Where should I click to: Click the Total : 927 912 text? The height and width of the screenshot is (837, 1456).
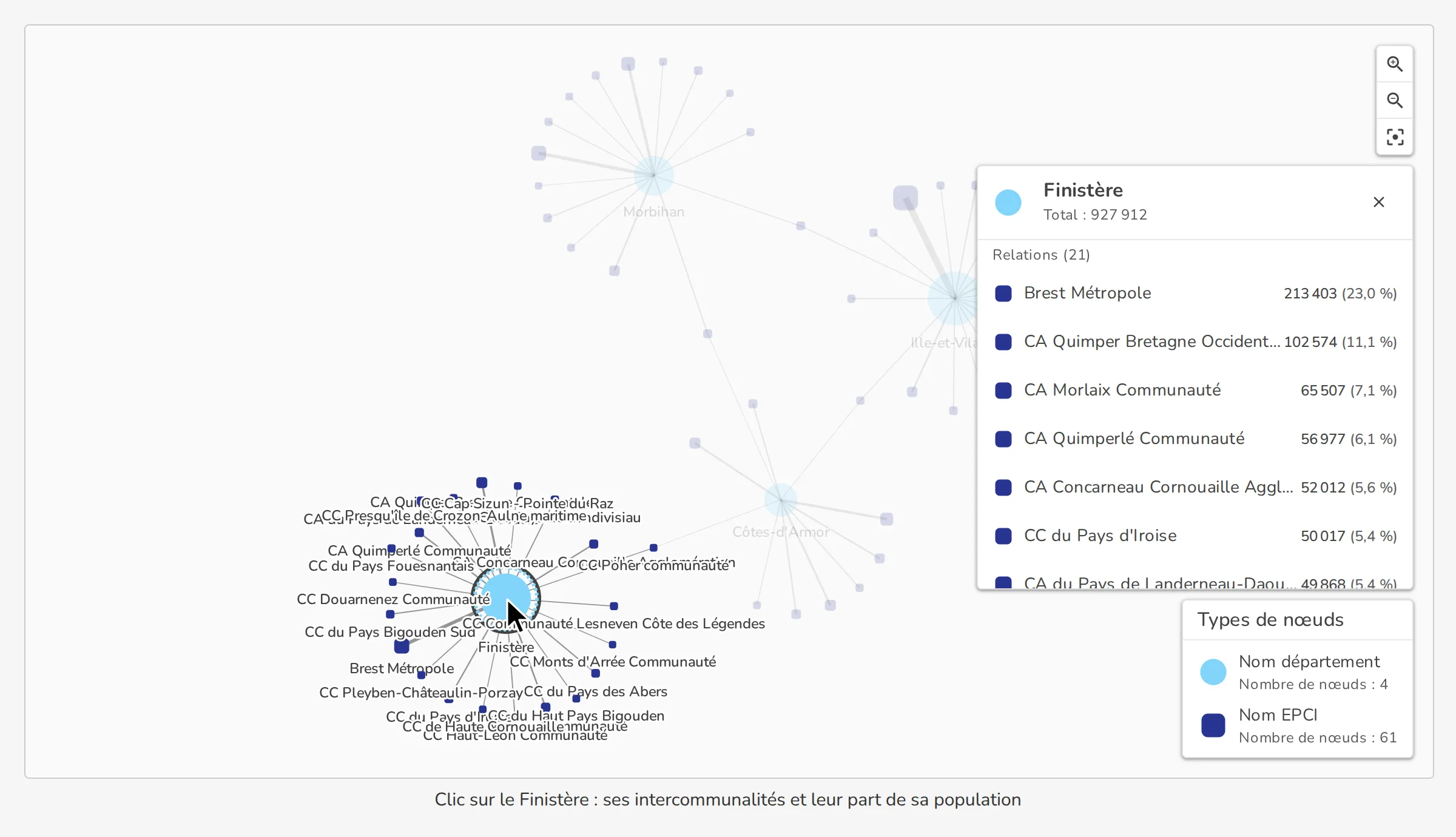pyautogui.click(x=1095, y=215)
